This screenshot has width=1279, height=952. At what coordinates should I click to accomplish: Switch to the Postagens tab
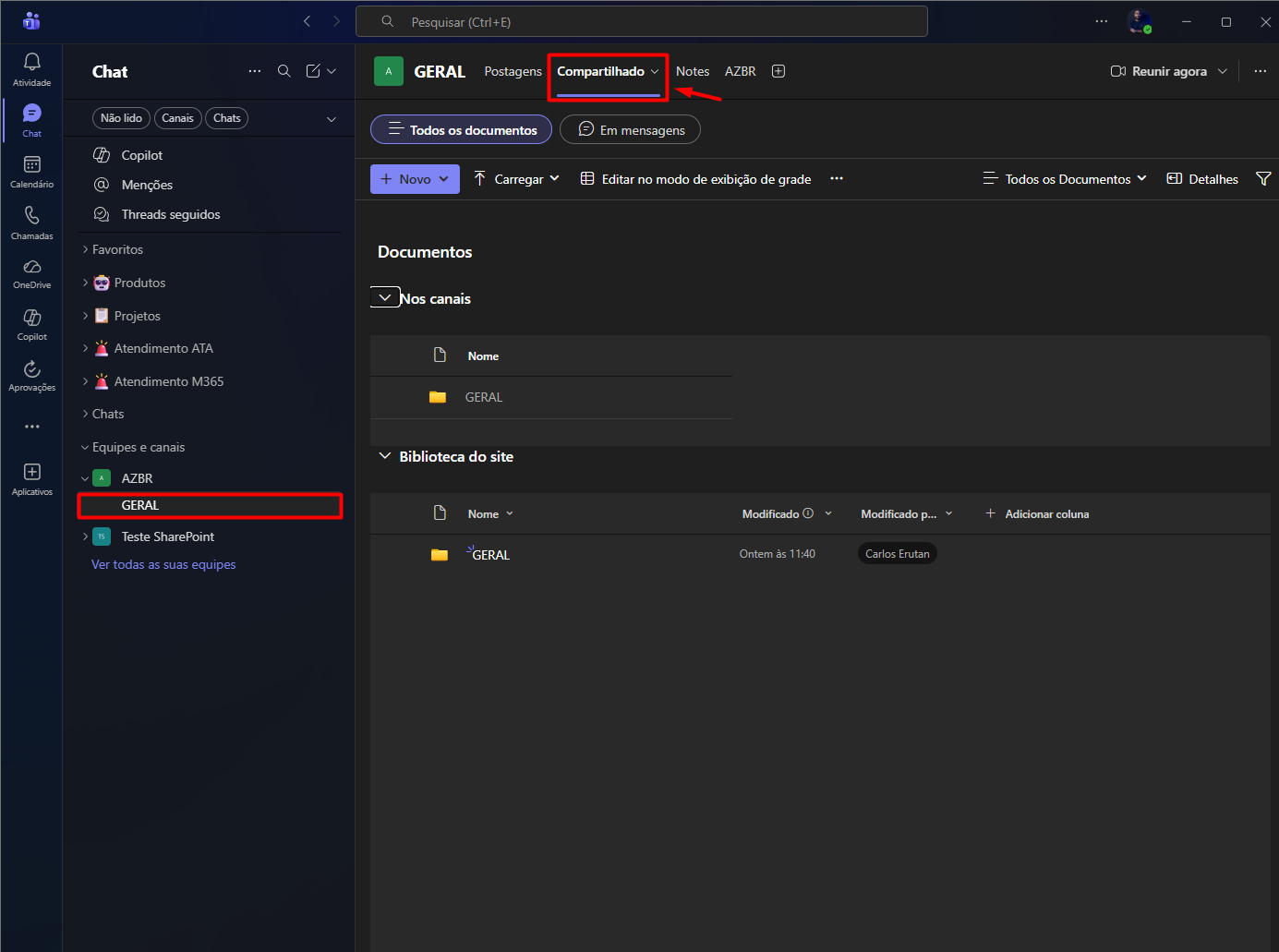point(513,71)
